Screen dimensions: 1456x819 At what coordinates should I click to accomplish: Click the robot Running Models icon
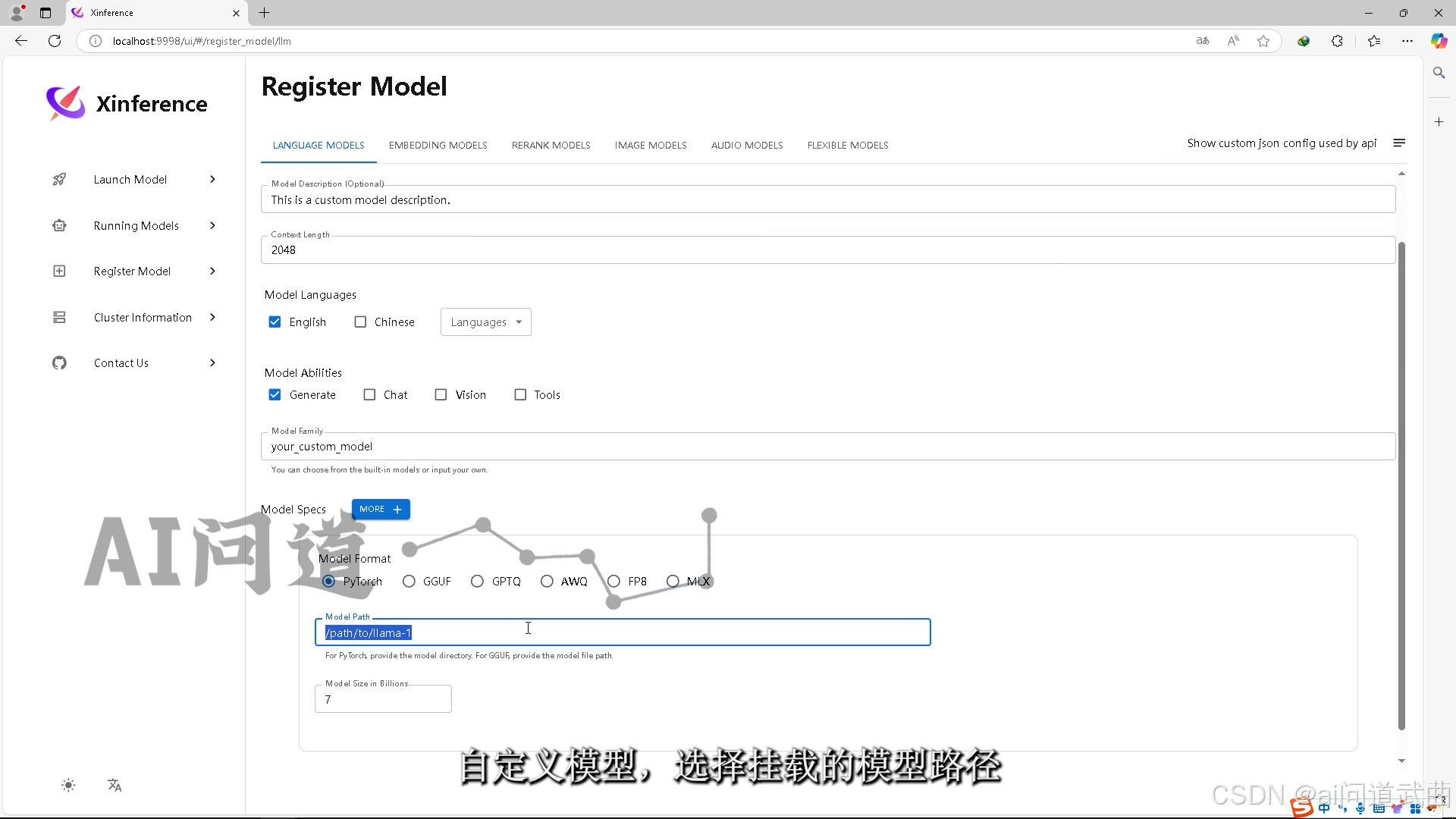tap(59, 225)
